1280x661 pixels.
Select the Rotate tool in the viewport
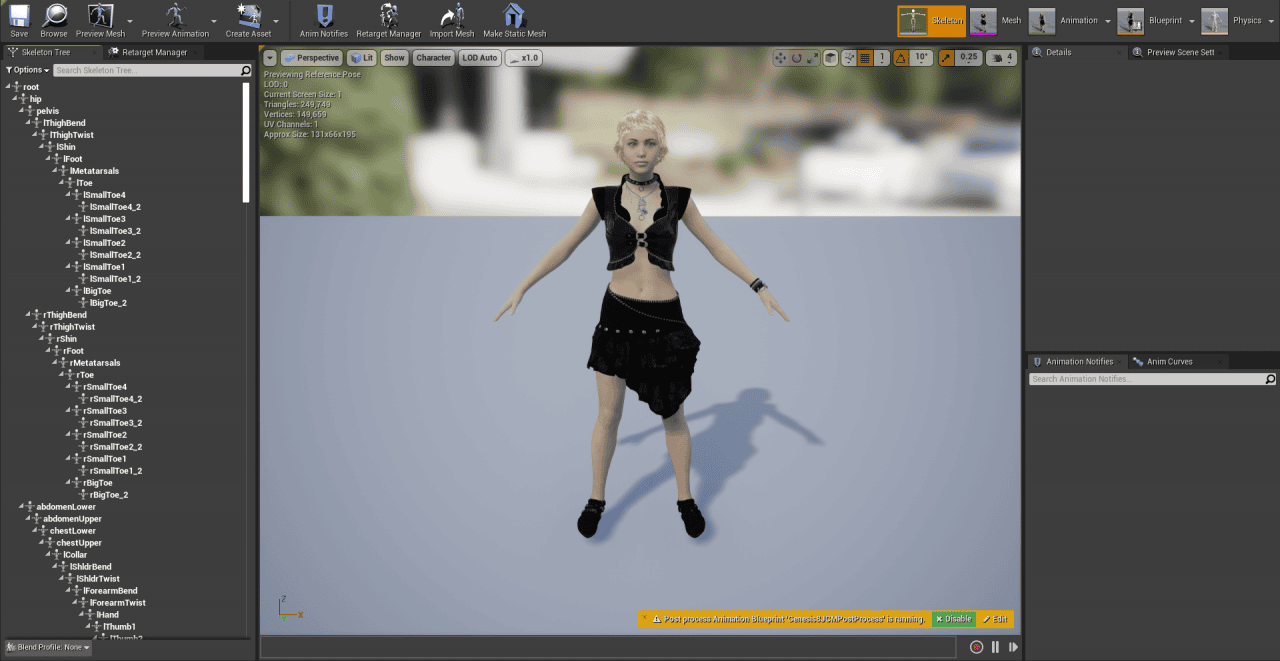point(797,58)
